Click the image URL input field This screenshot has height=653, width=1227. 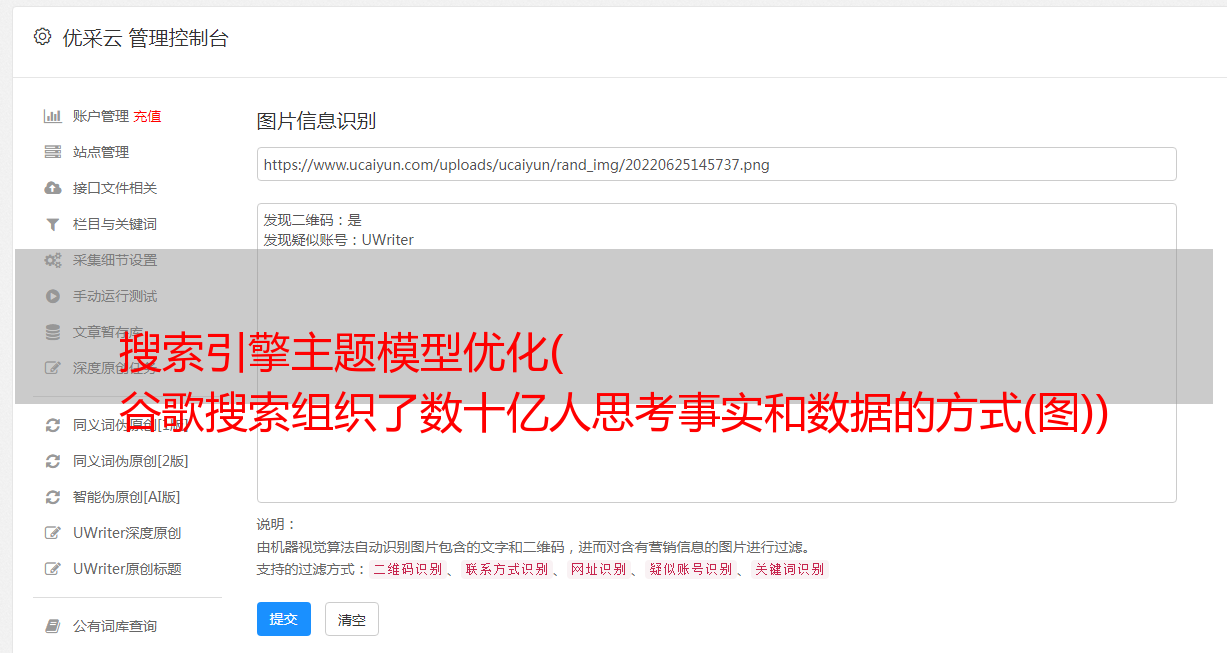pyautogui.click(x=716, y=164)
